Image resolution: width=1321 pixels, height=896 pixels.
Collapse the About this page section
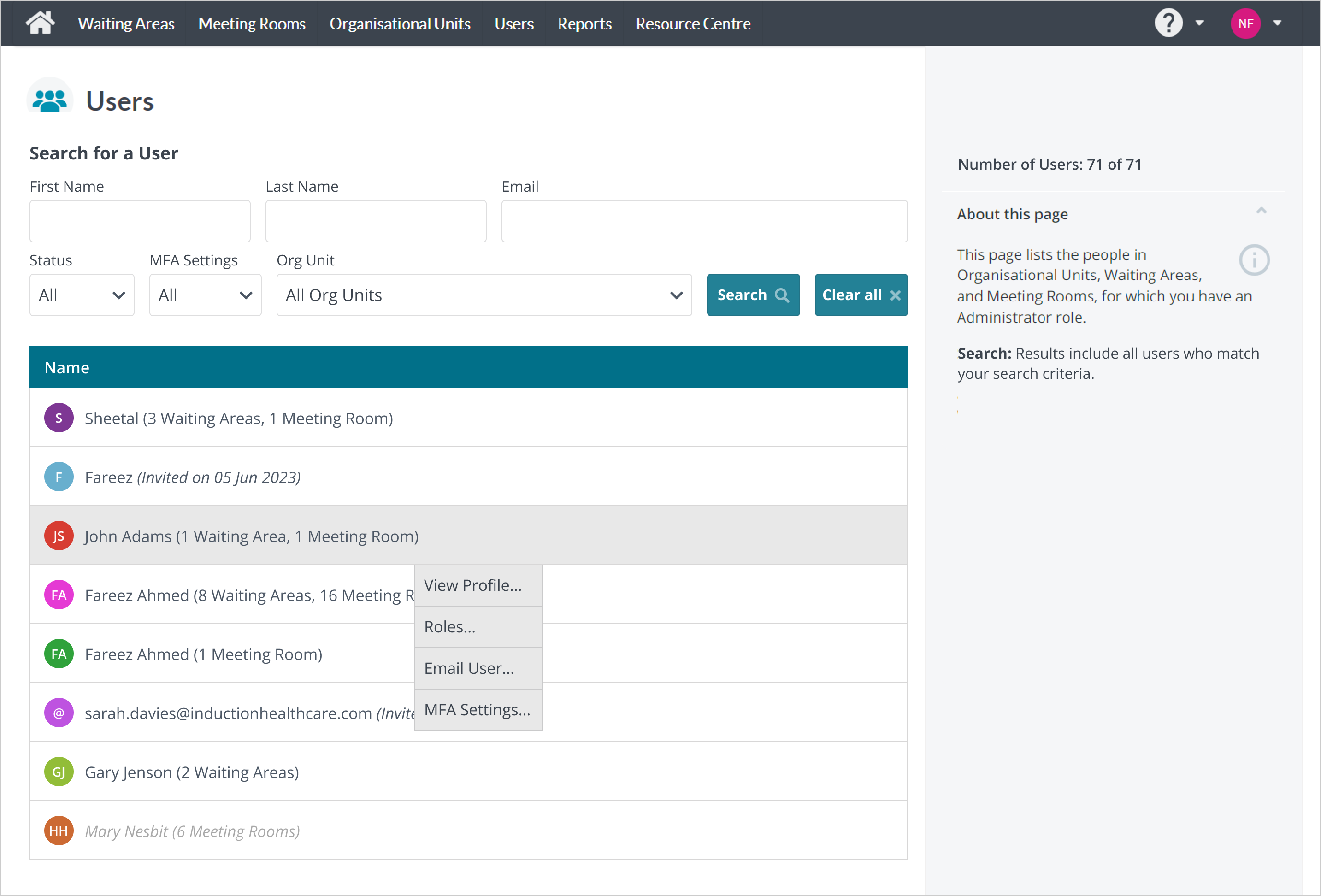[x=1261, y=211]
